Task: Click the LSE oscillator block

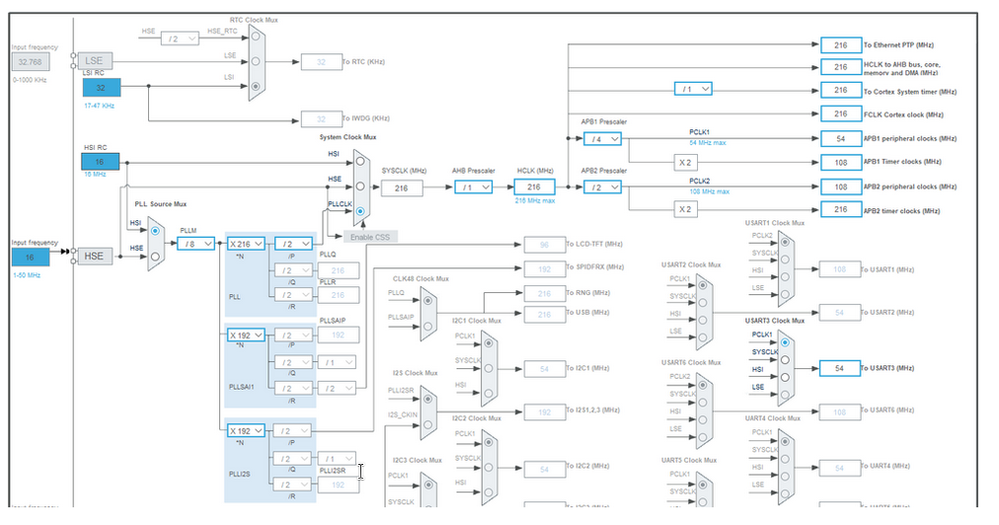Action: tap(95, 61)
